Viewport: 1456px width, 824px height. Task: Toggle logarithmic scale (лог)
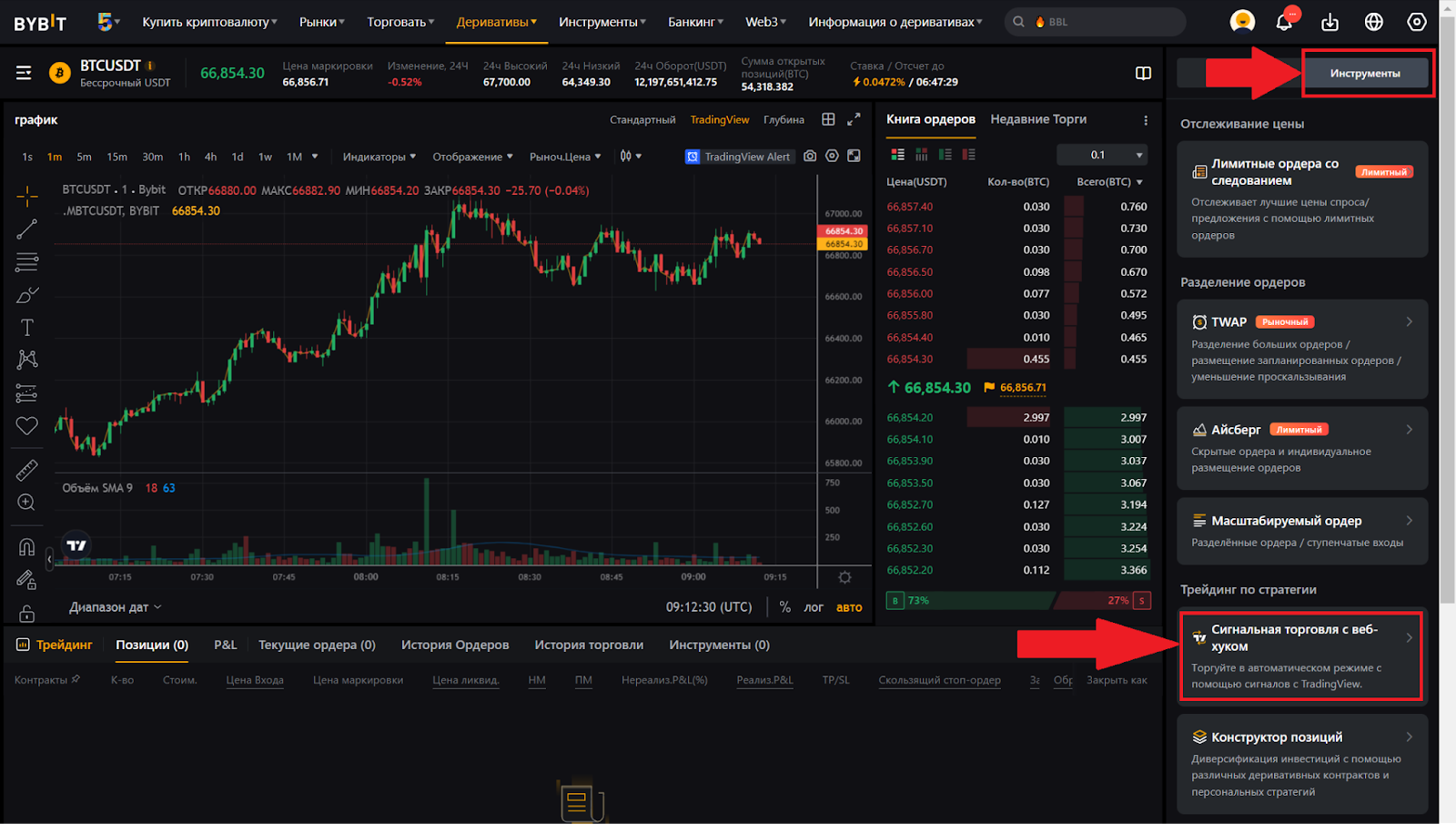pyautogui.click(x=814, y=607)
